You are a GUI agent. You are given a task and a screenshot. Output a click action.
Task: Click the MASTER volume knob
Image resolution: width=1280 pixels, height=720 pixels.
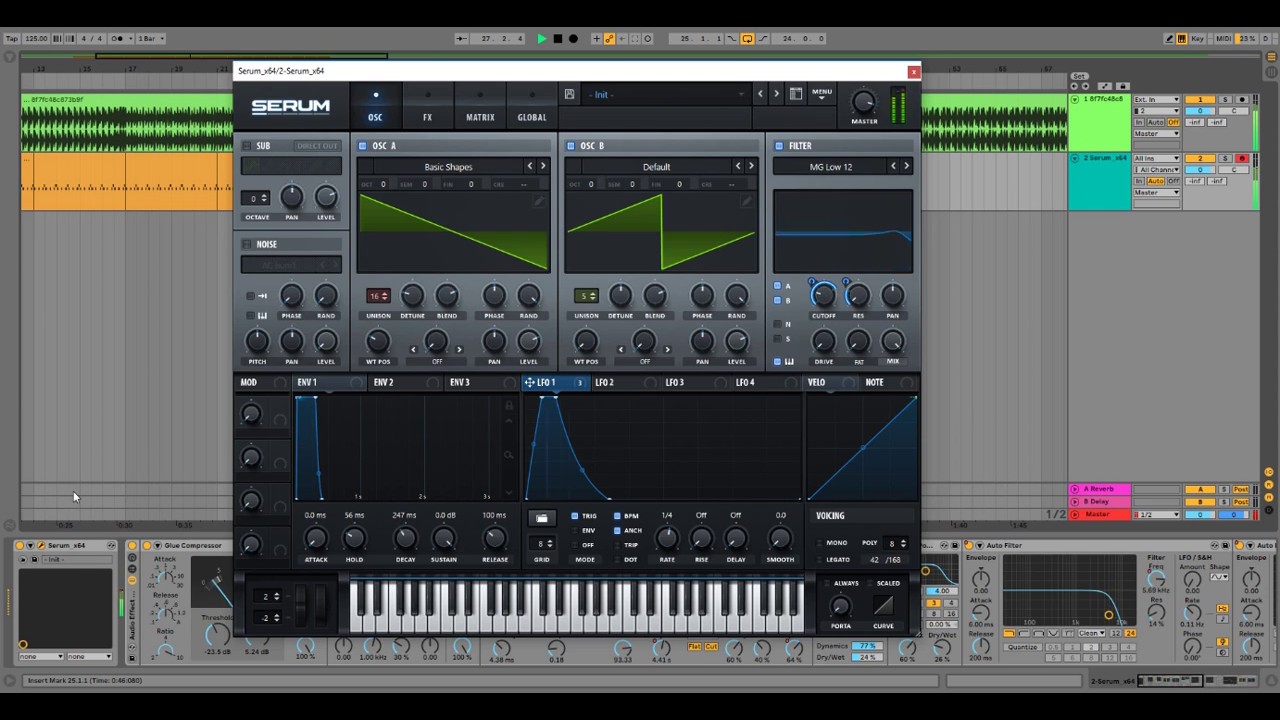point(864,102)
